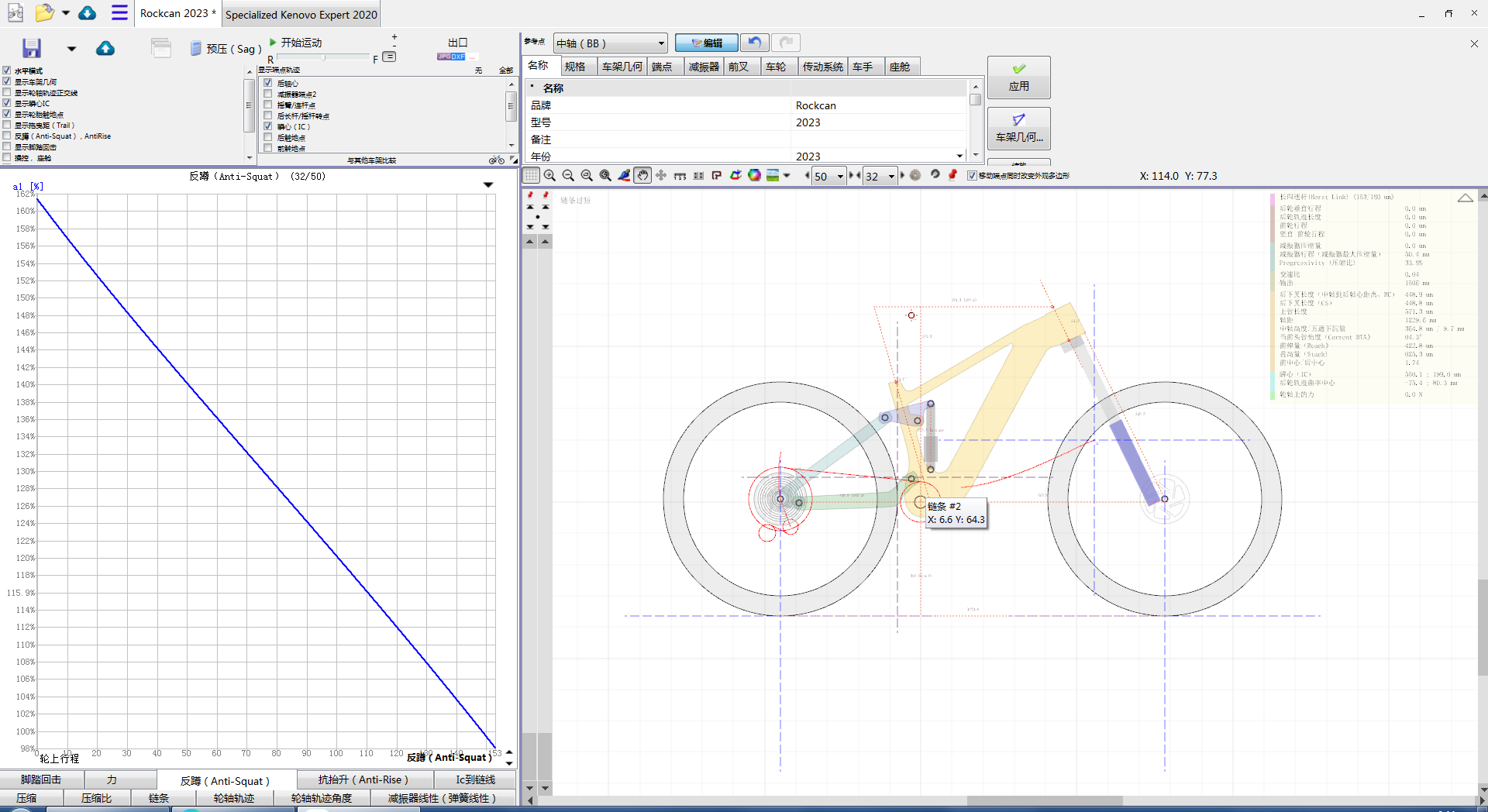1488x812 pixels.
Task: Click the 编辑 edit button
Action: tap(706, 43)
